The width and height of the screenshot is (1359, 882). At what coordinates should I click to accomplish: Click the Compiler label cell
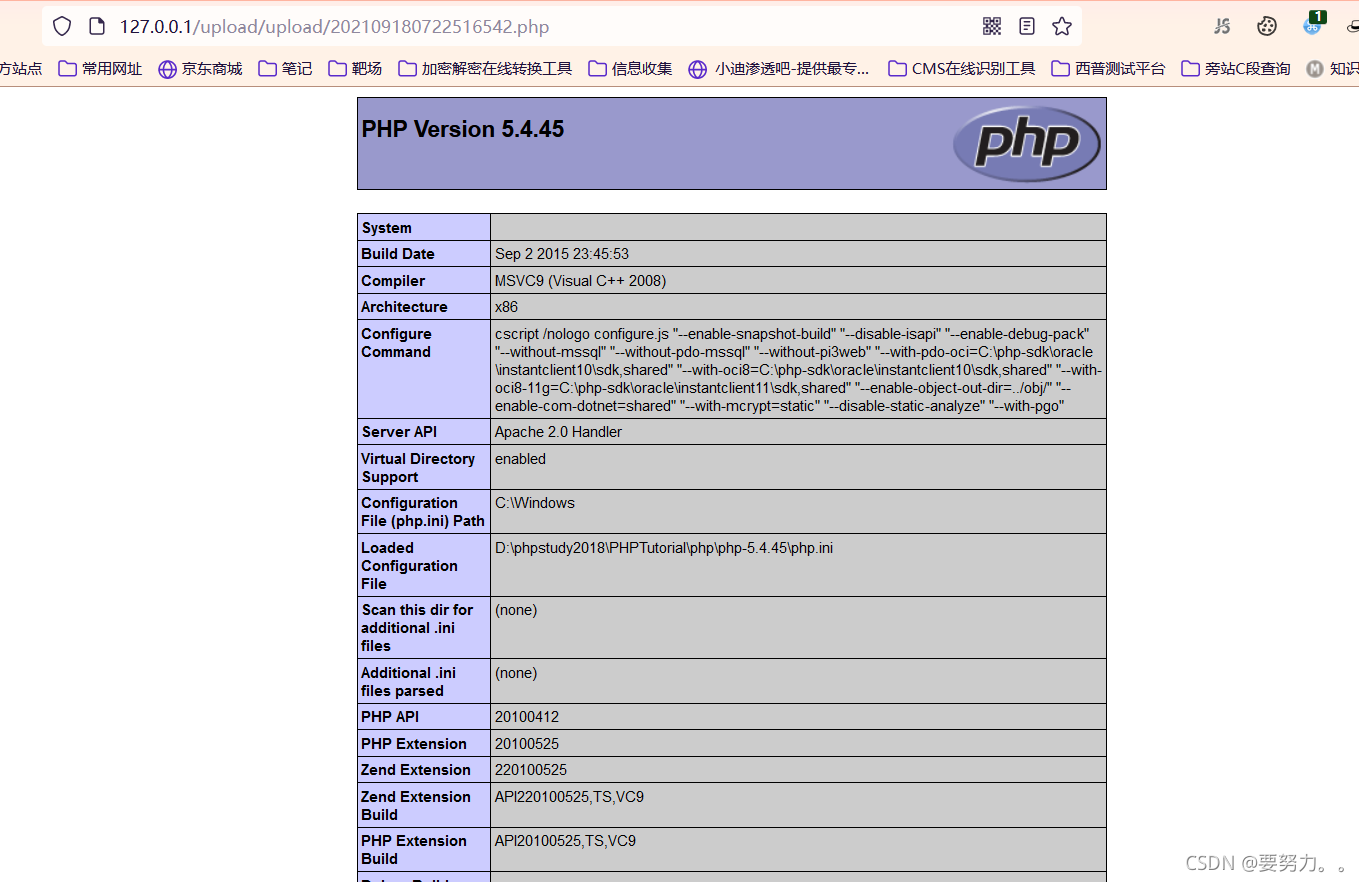click(x=424, y=281)
